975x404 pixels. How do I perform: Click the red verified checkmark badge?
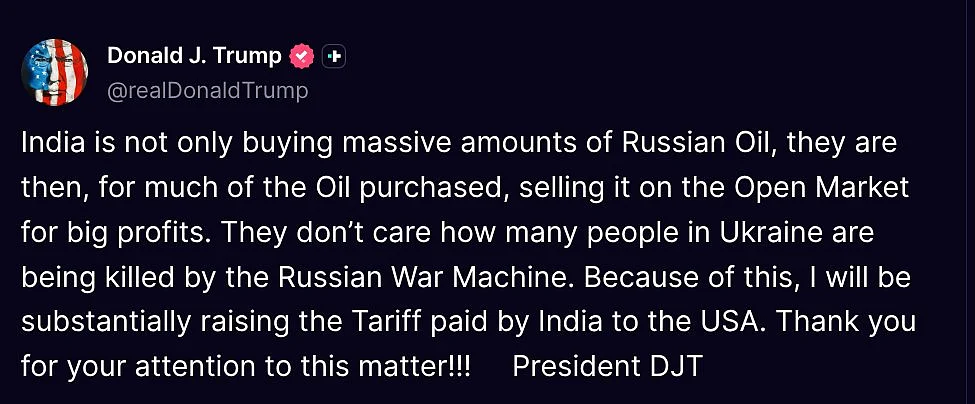pyautogui.click(x=302, y=57)
